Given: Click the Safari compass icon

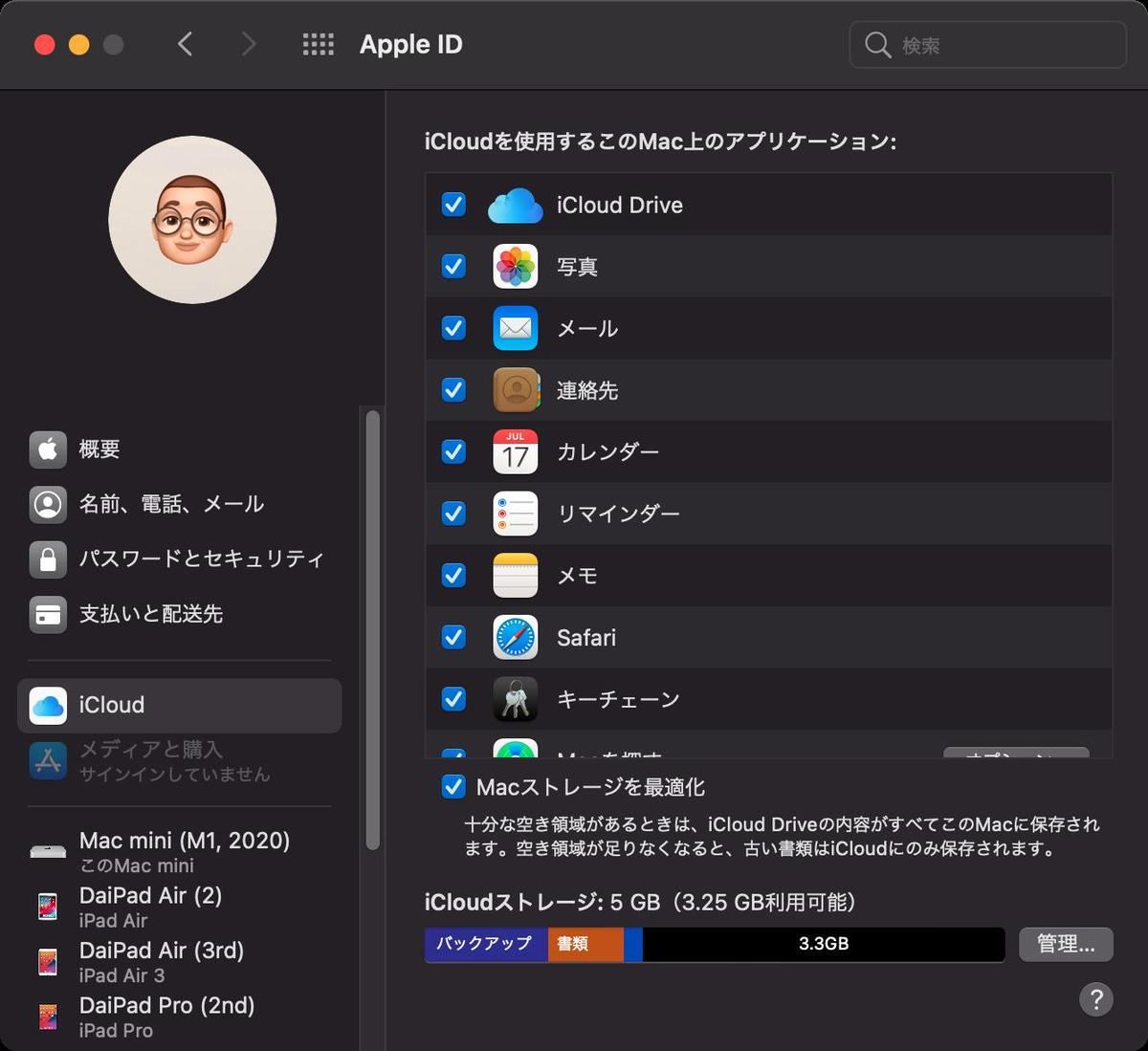Looking at the screenshot, I should point(515,637).
